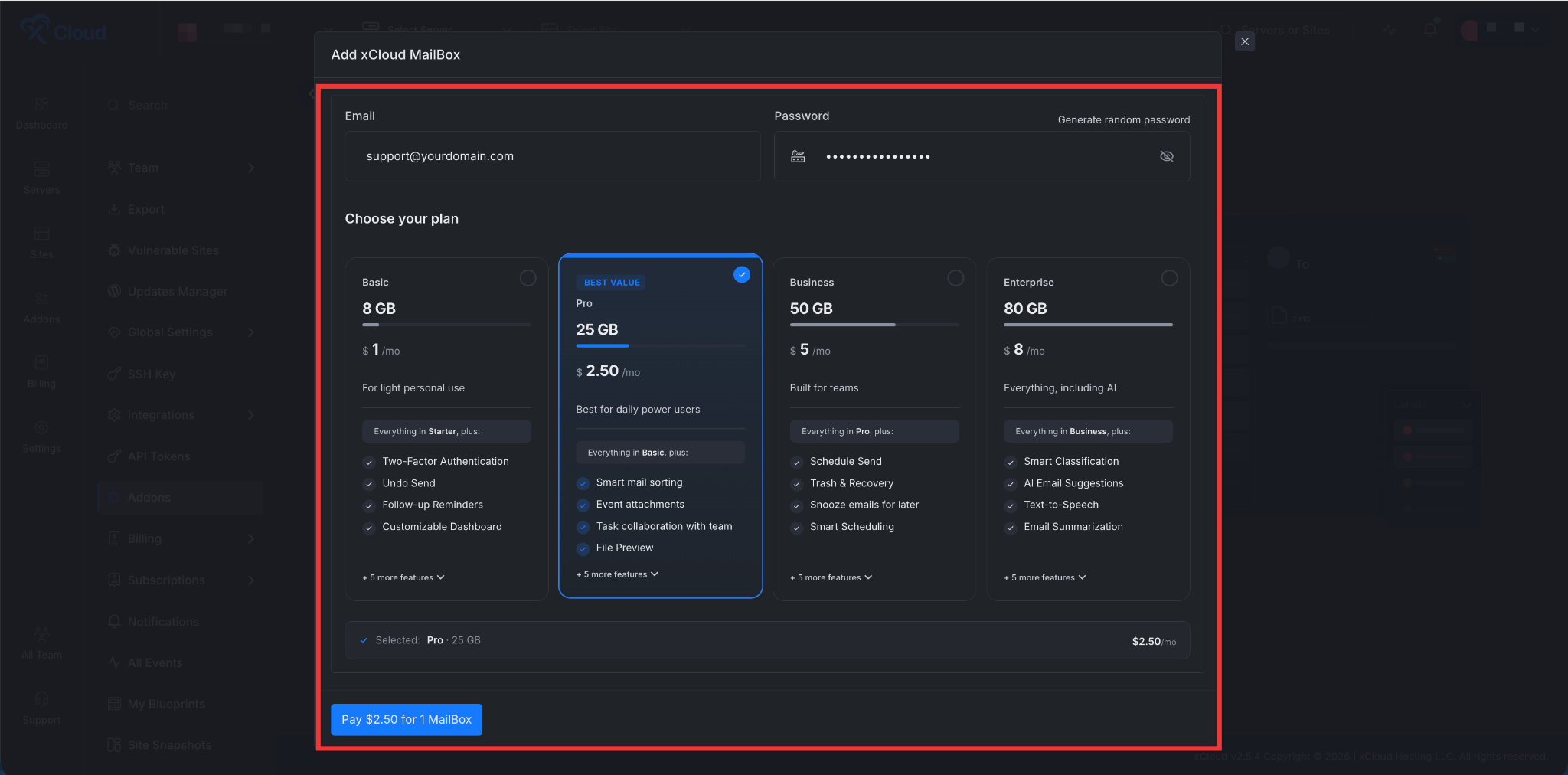Image resolution: width=1568 pixels, height=775 pixels.
Task: Click Pay $2.50 for 1 MailBox button
Action: (x=407, y=719)
